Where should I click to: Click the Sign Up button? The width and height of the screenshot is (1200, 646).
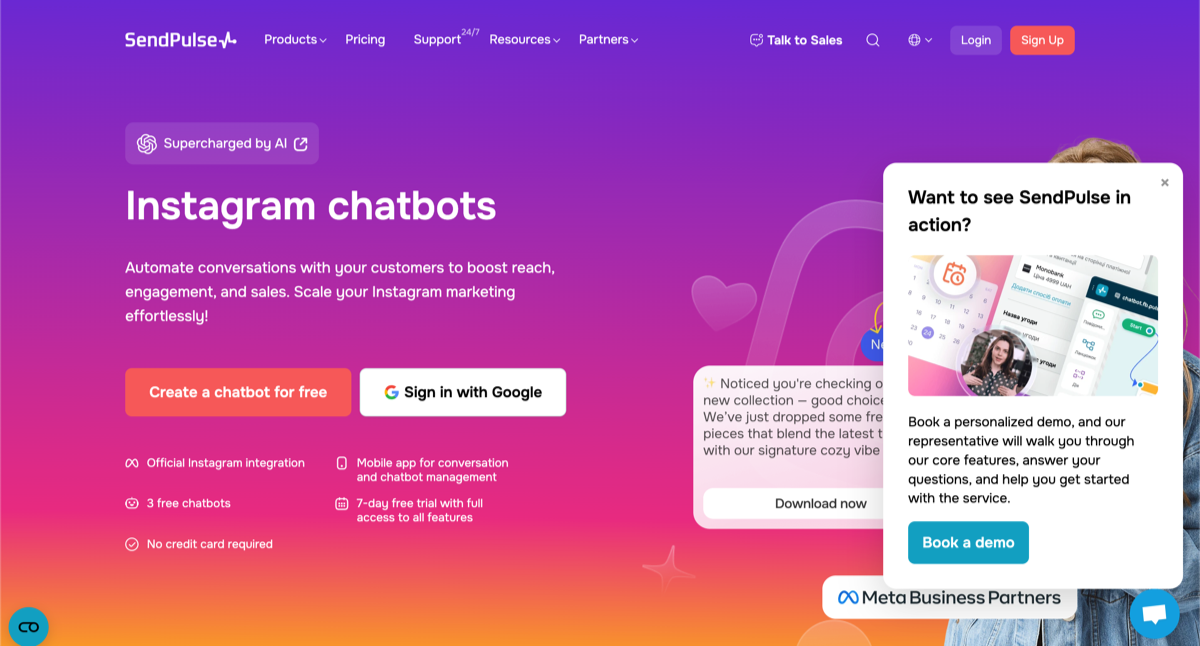(x=1042, y=40)
